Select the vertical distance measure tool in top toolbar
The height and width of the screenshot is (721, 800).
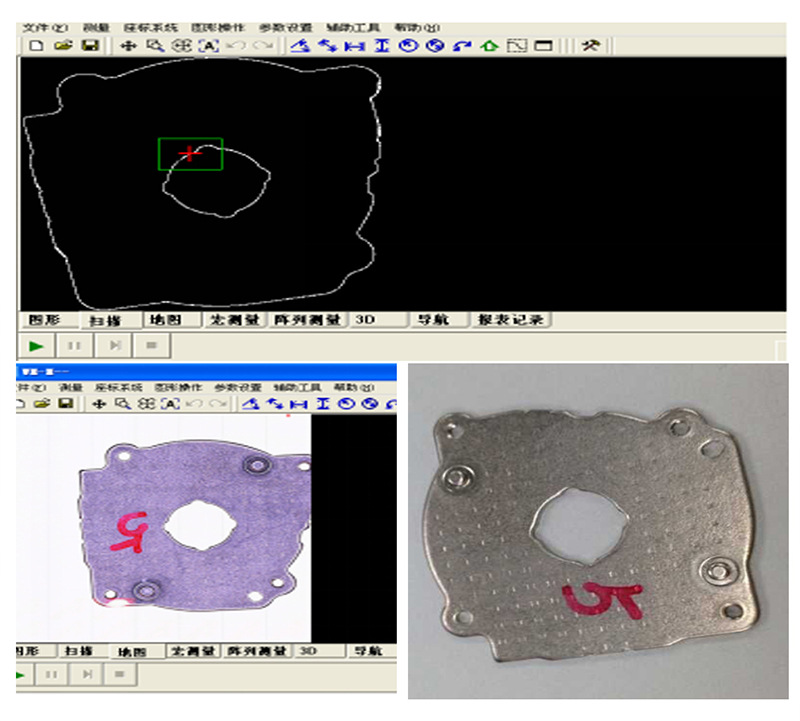(x=381, y=45)
